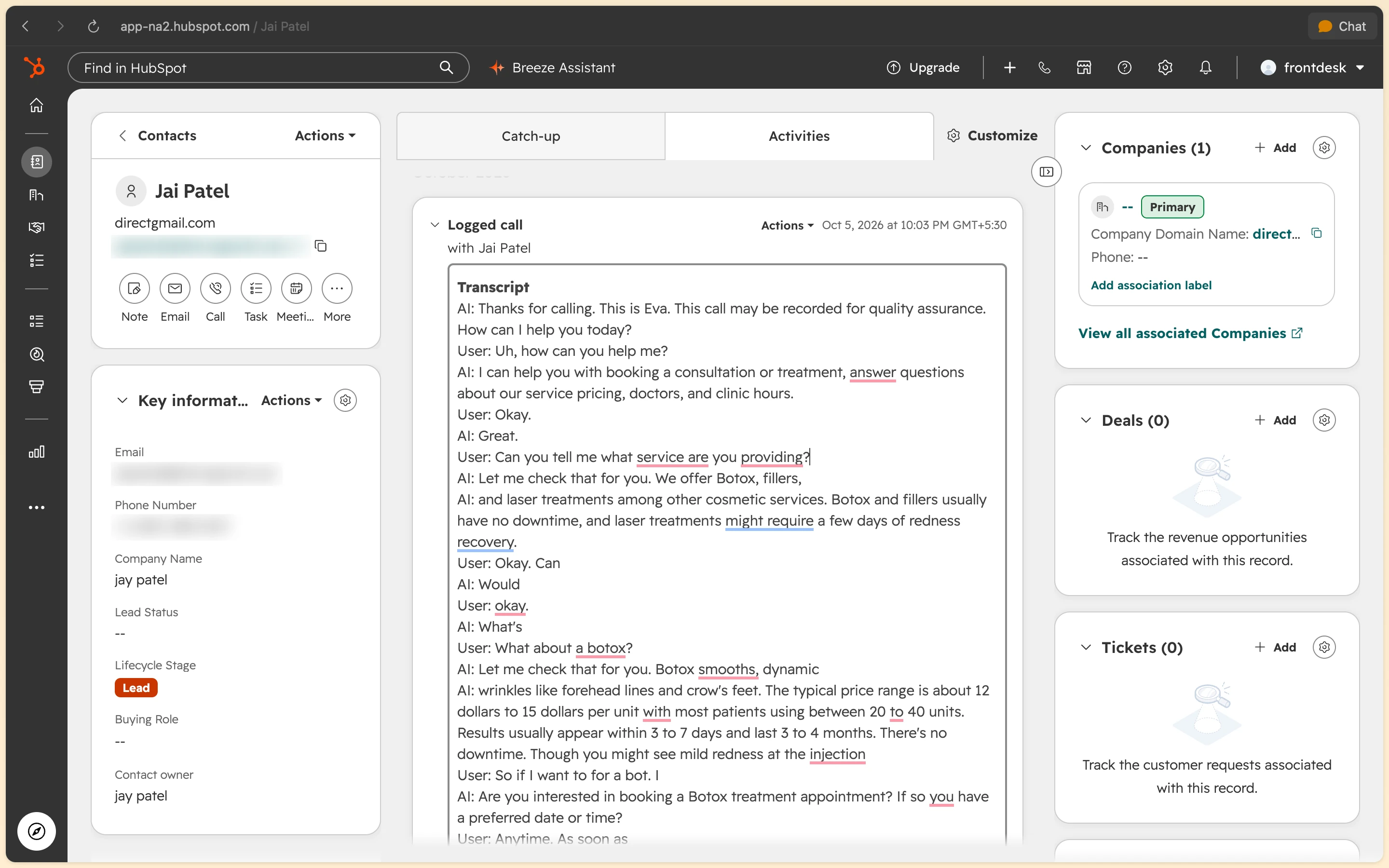Open the phone calling icon in top bar

coord(1044,68)
